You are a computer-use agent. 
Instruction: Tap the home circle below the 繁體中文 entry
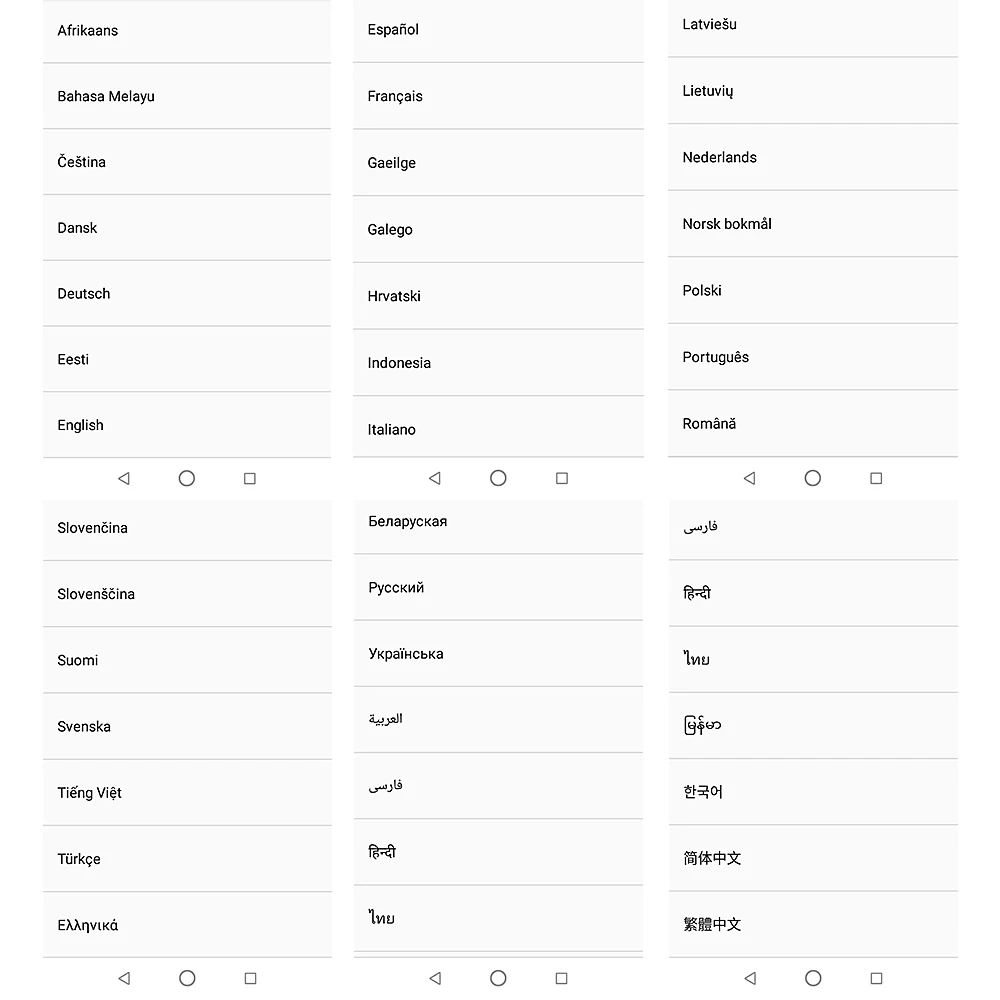click(x=813, y=978)
